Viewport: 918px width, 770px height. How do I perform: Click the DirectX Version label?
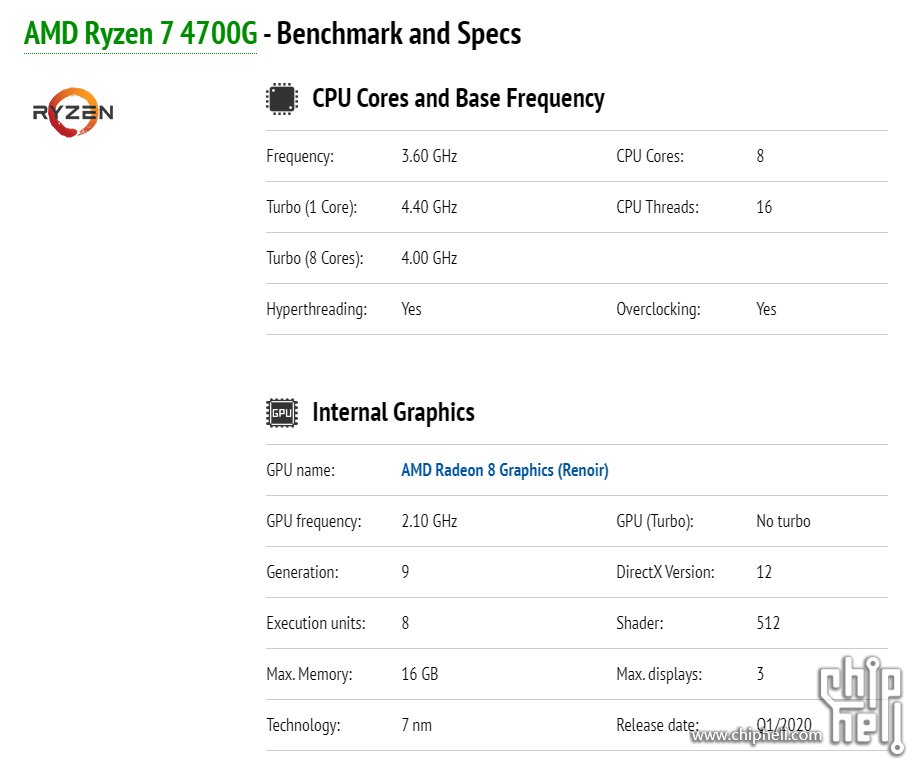[665, 572]
